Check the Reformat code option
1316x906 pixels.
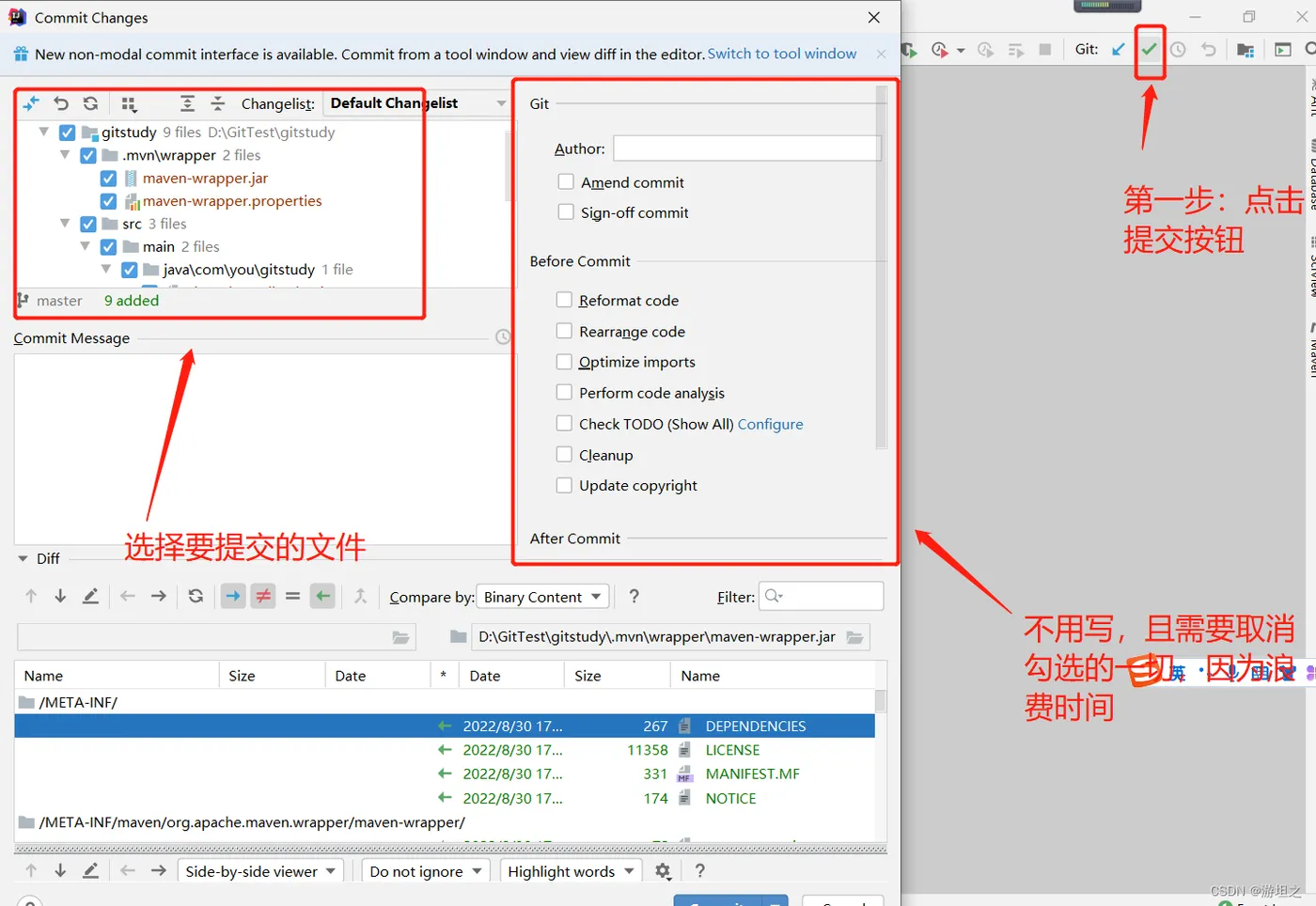564,300
